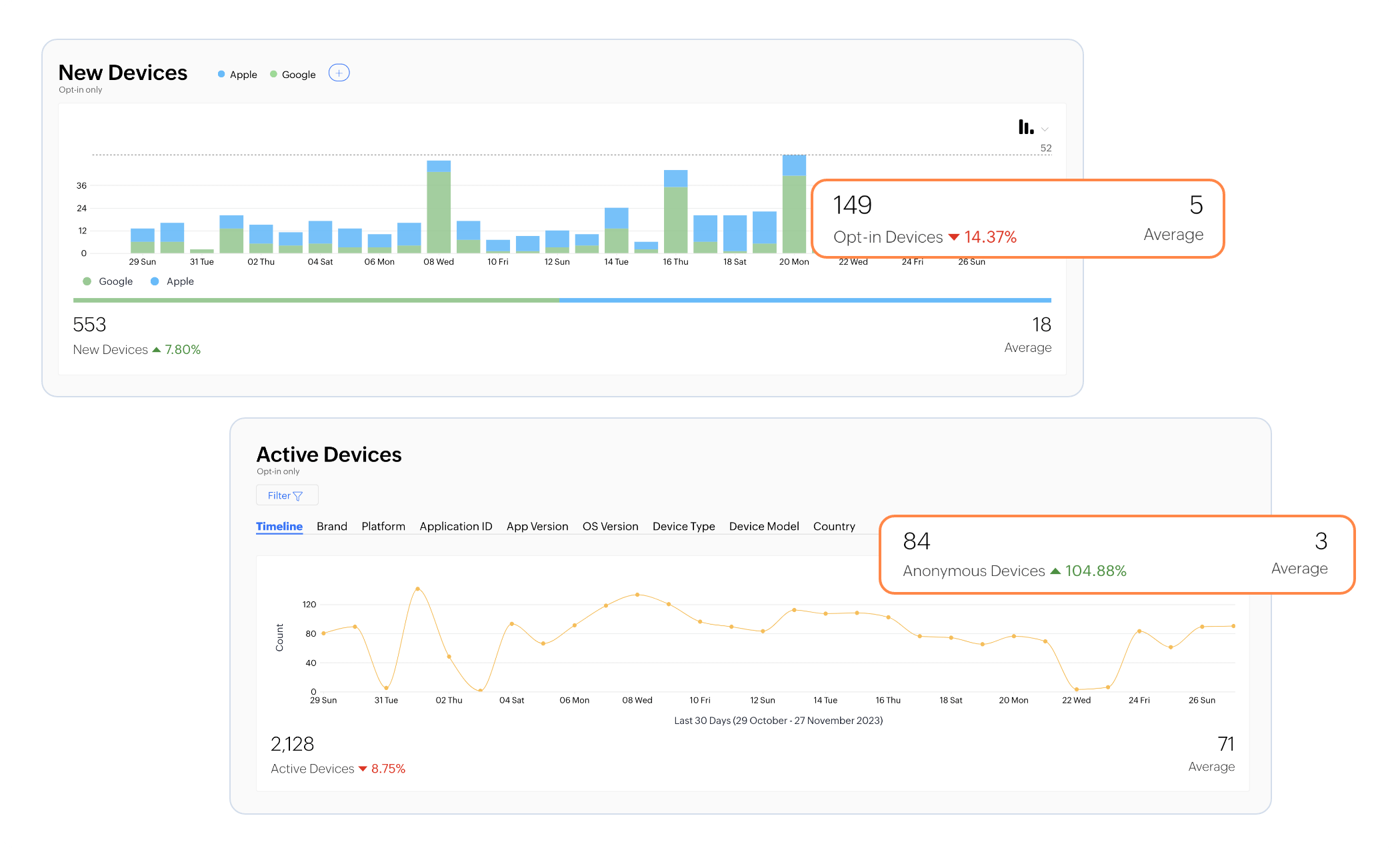Click the filter funnel icon in Active Devices
The width and height of the screenshot is (1400, 848).
coord(299,495)
